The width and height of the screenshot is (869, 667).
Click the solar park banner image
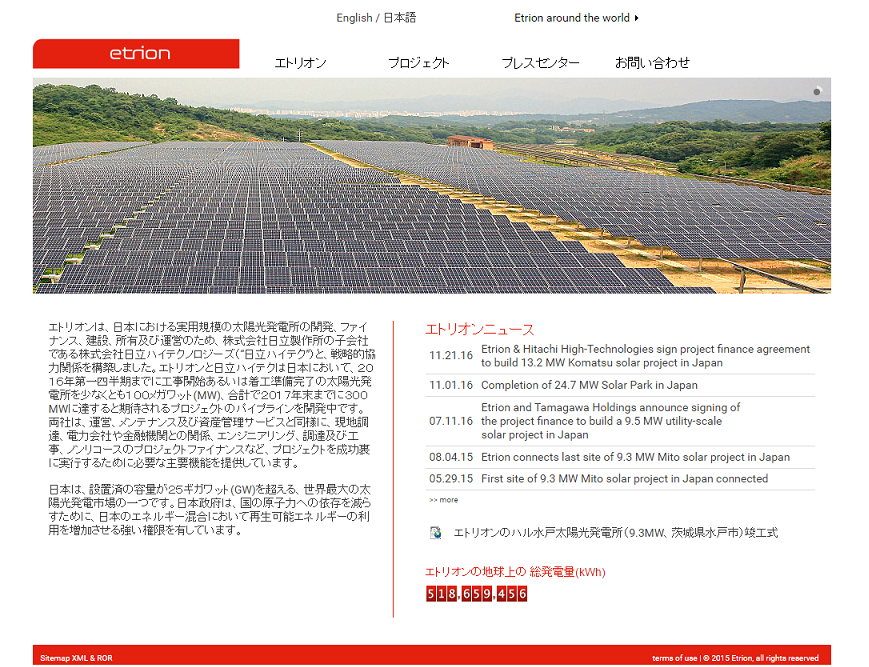(x=432, y=186)
